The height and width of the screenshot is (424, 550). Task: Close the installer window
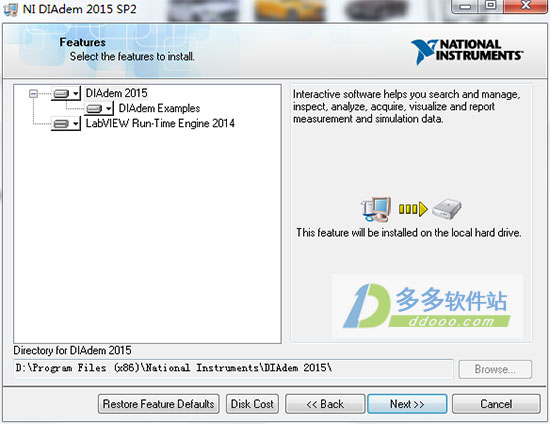point(525,6)
